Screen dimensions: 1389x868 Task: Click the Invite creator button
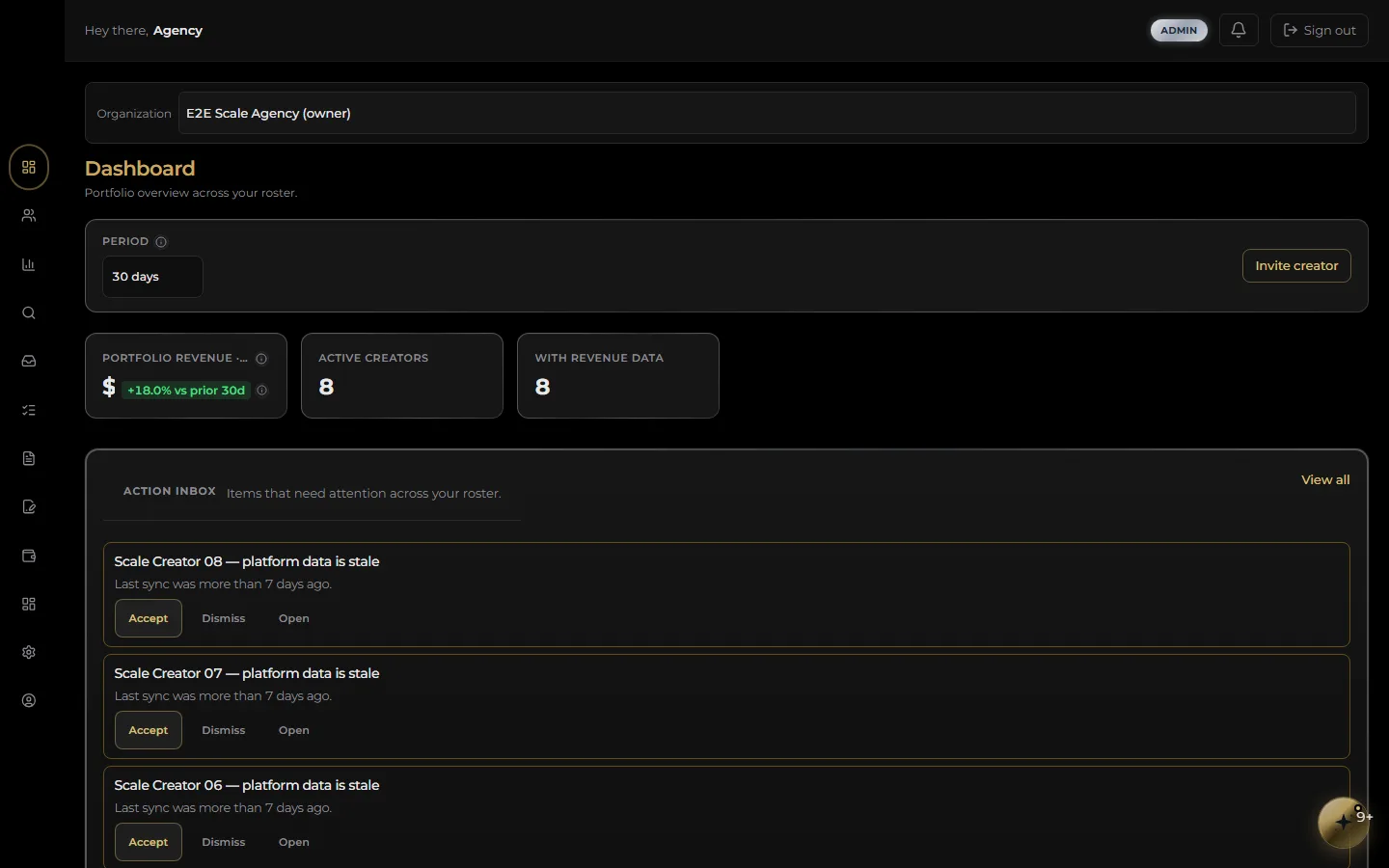point(1296,266)
